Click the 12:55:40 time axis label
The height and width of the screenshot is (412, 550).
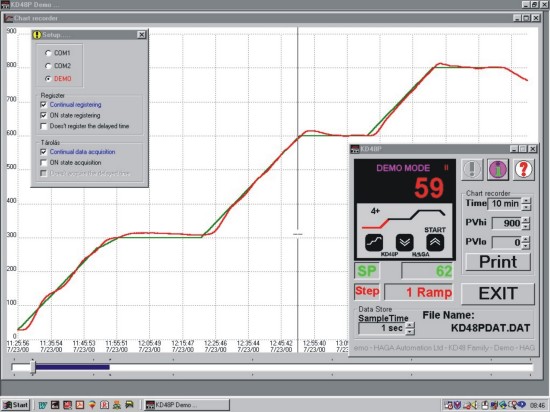314,343
